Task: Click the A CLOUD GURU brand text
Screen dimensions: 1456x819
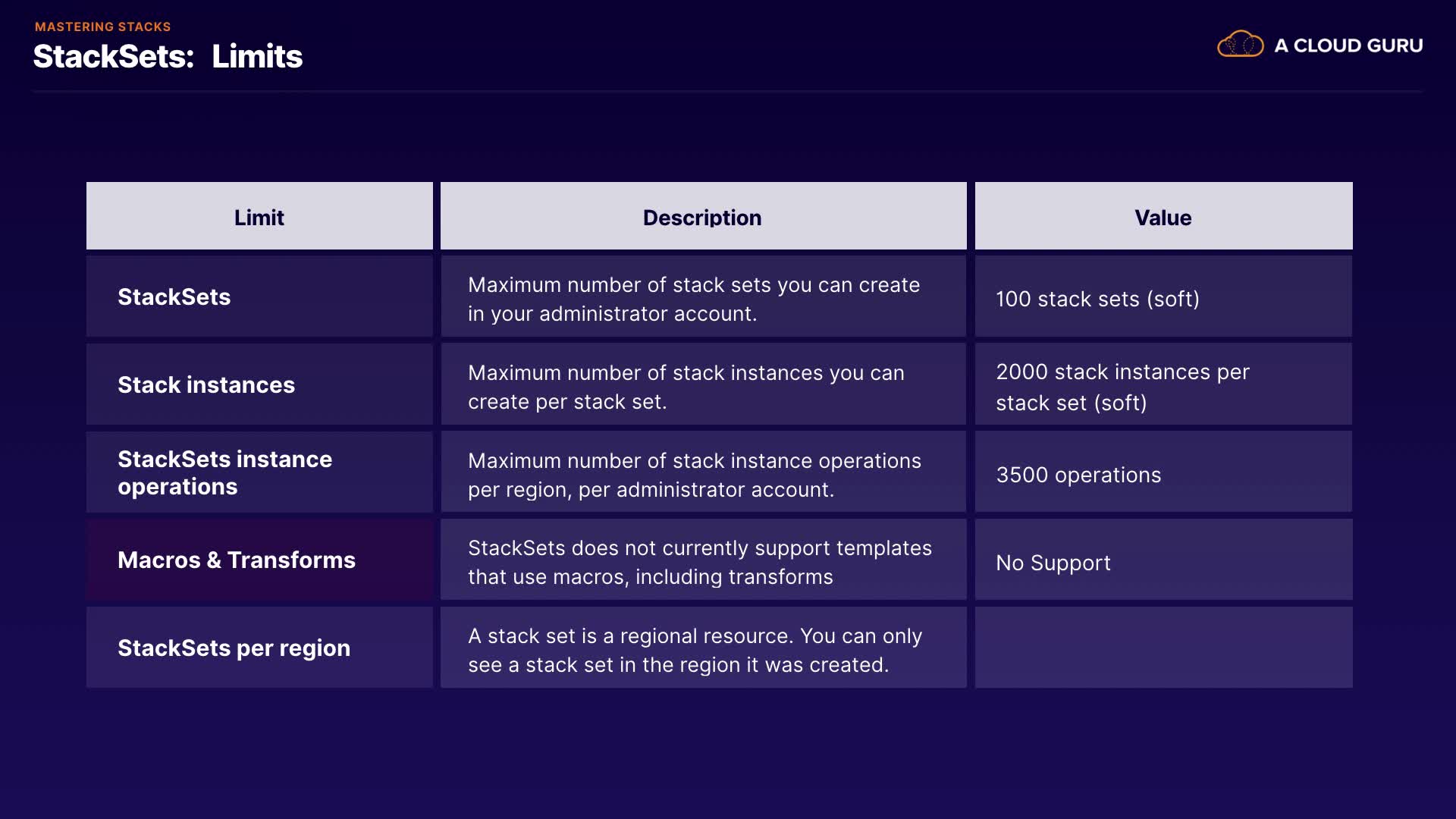Action: (x=1348, y=45)
